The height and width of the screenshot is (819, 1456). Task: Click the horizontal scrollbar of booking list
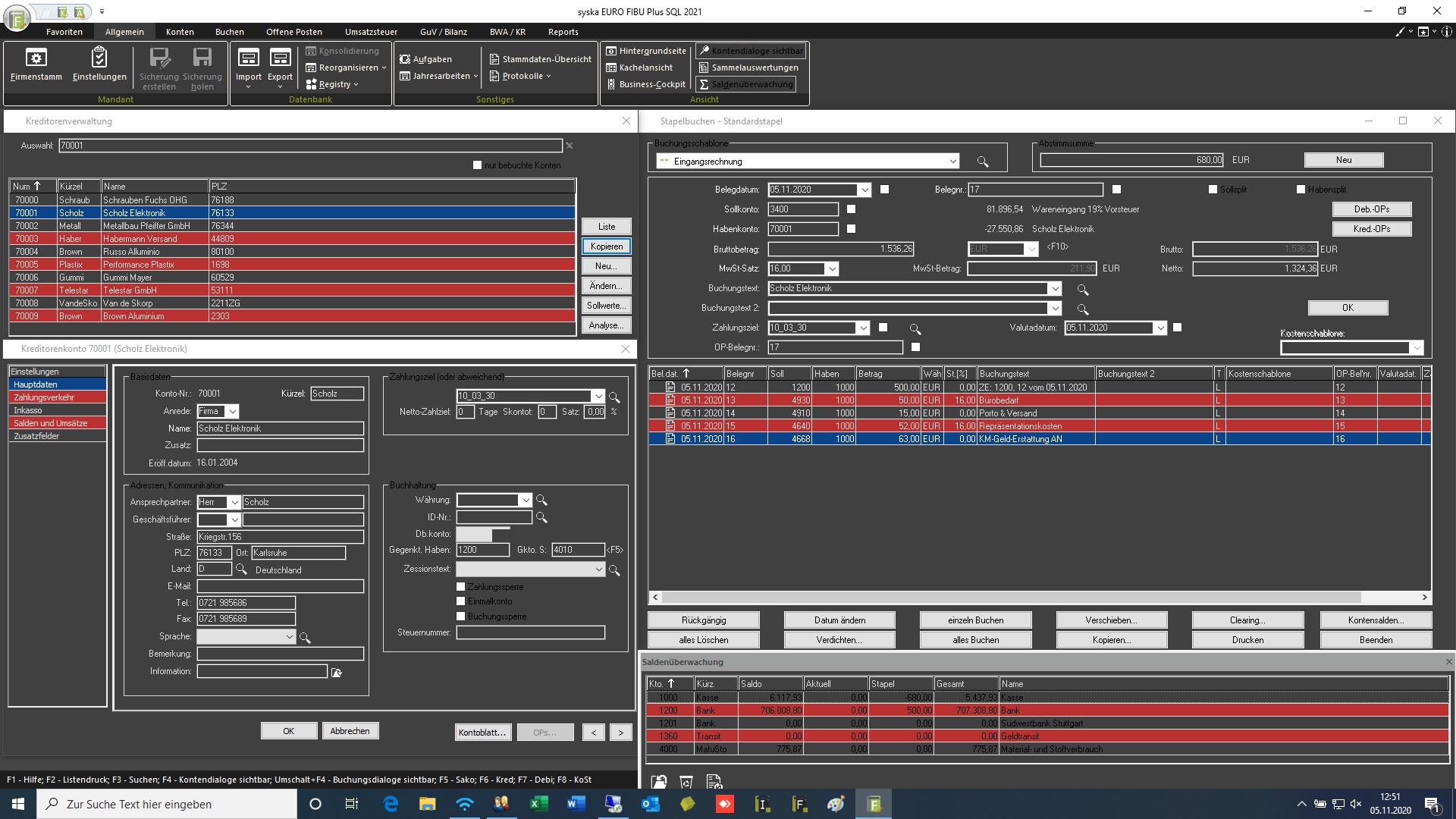coord(1040,598)
